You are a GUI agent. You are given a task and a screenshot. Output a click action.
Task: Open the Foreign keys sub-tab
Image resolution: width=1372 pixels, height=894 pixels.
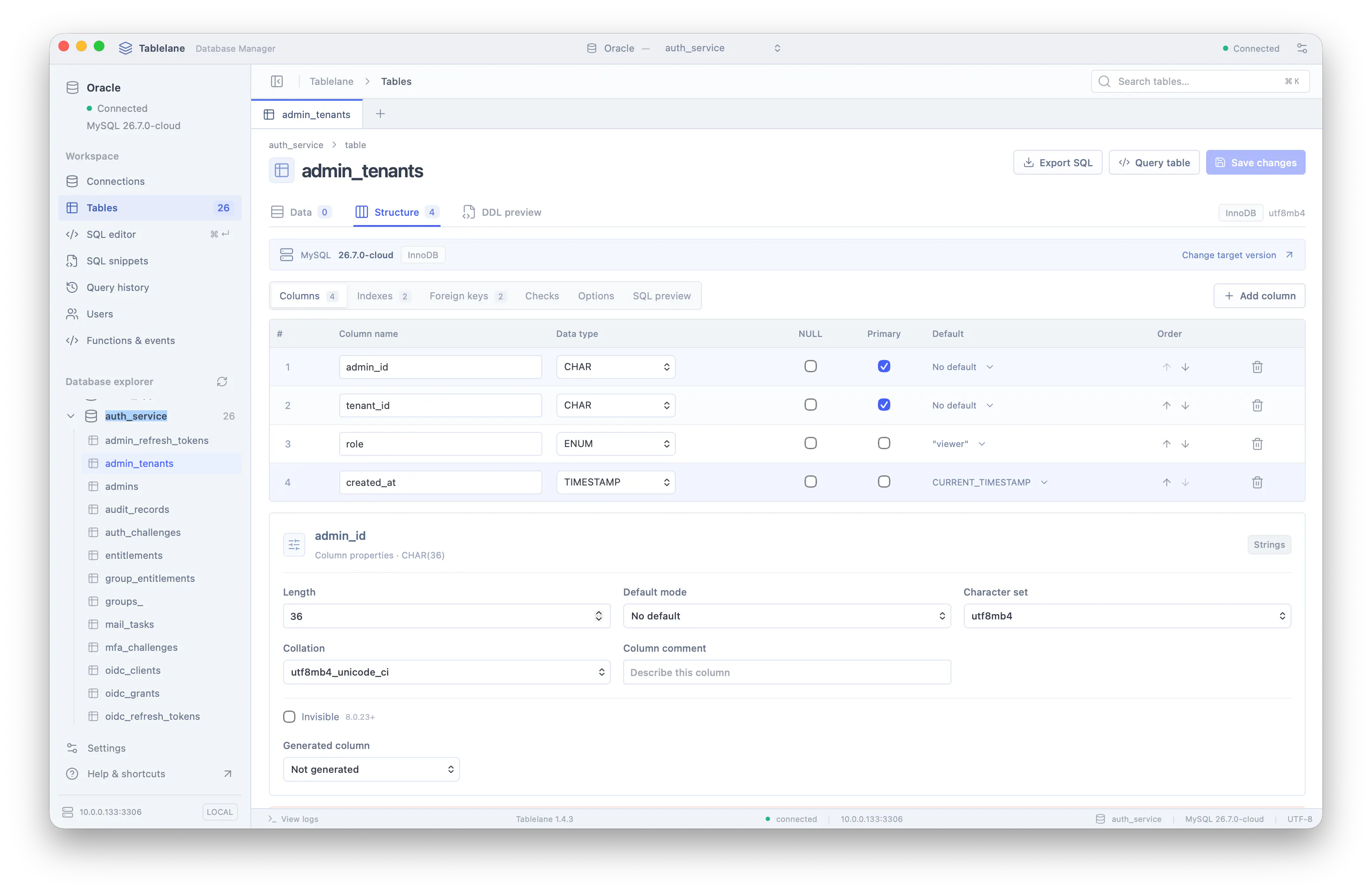pos(468,296)
